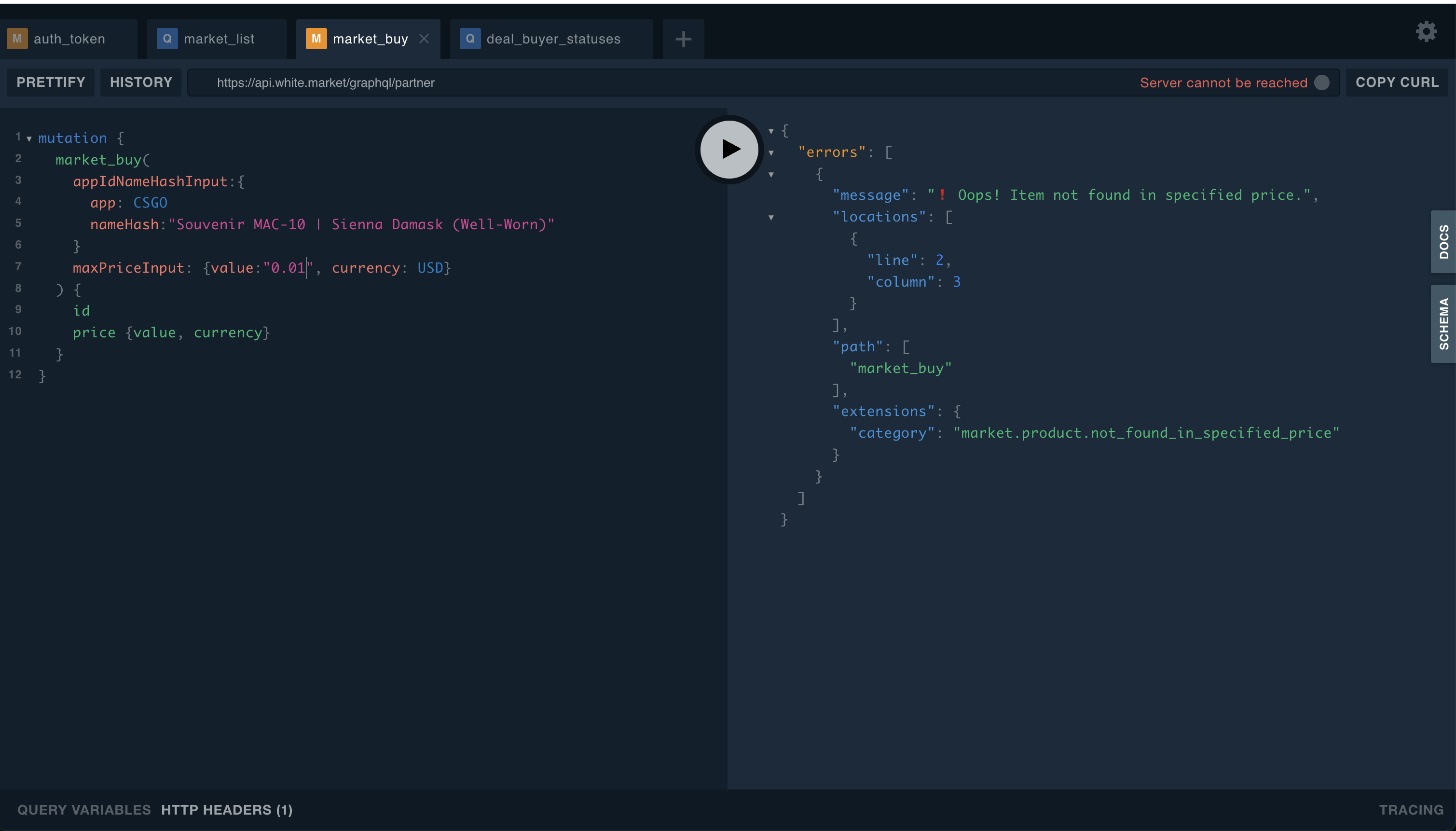Collapse the mutation block on line 1
The width and height of the screenshot is (1456, 831).
pos(29,138)
